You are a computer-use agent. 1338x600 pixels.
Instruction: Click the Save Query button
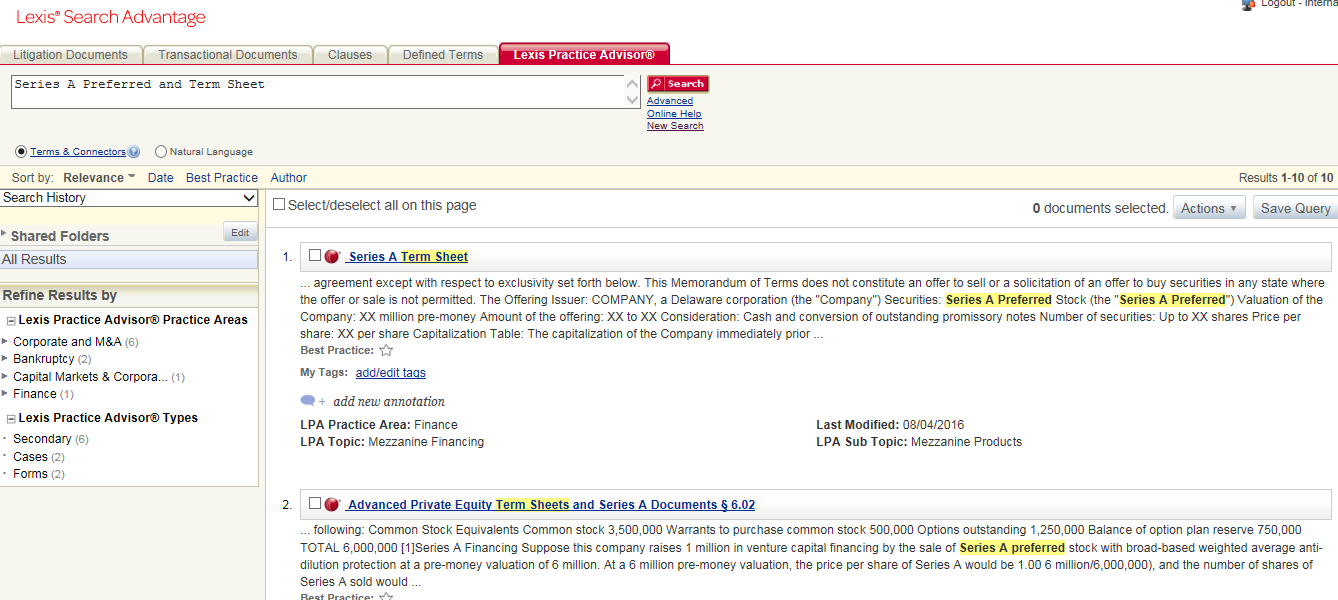[x=1295, y=208]
